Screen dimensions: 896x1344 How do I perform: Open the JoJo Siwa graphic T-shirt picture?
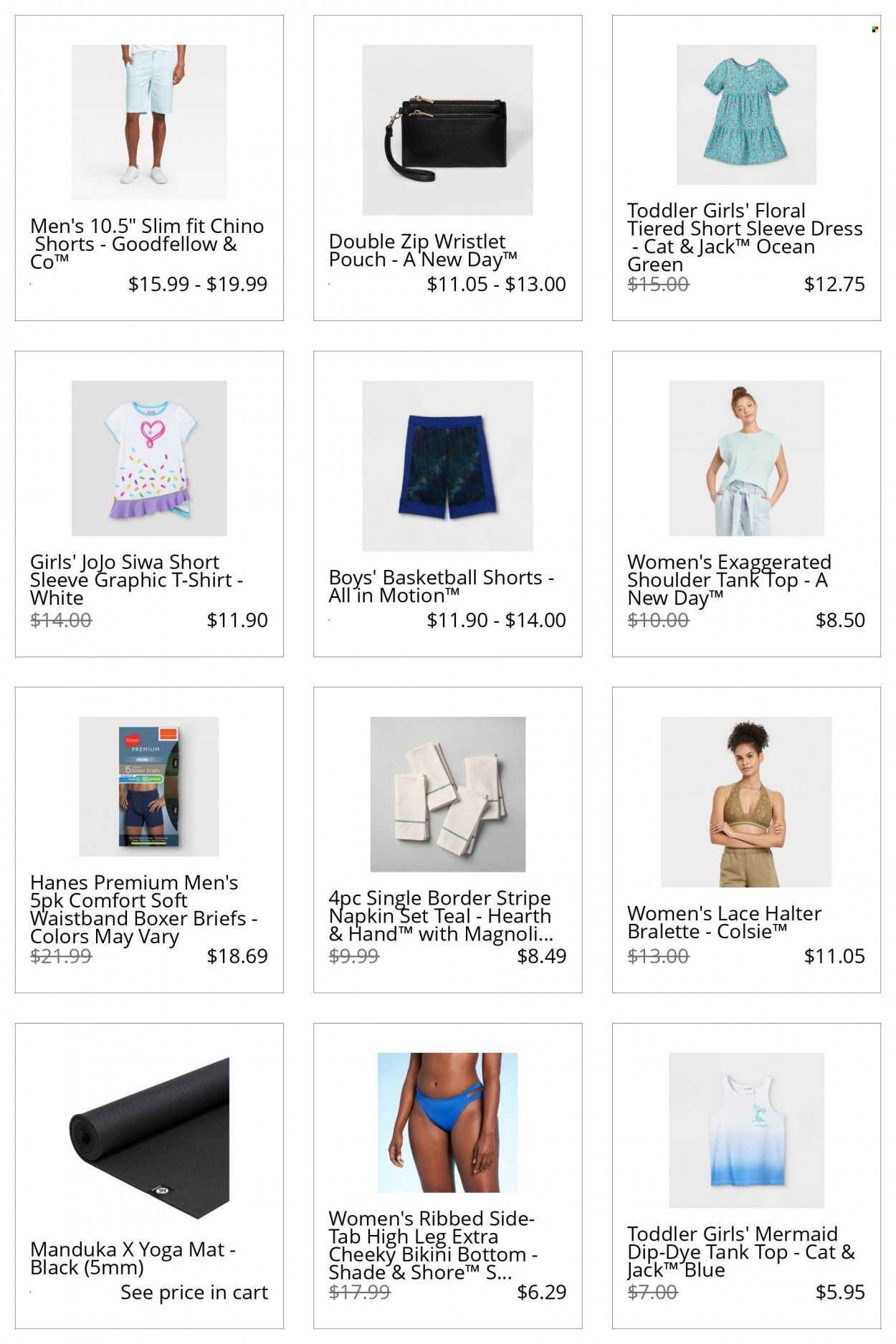(x=149, y=458)
